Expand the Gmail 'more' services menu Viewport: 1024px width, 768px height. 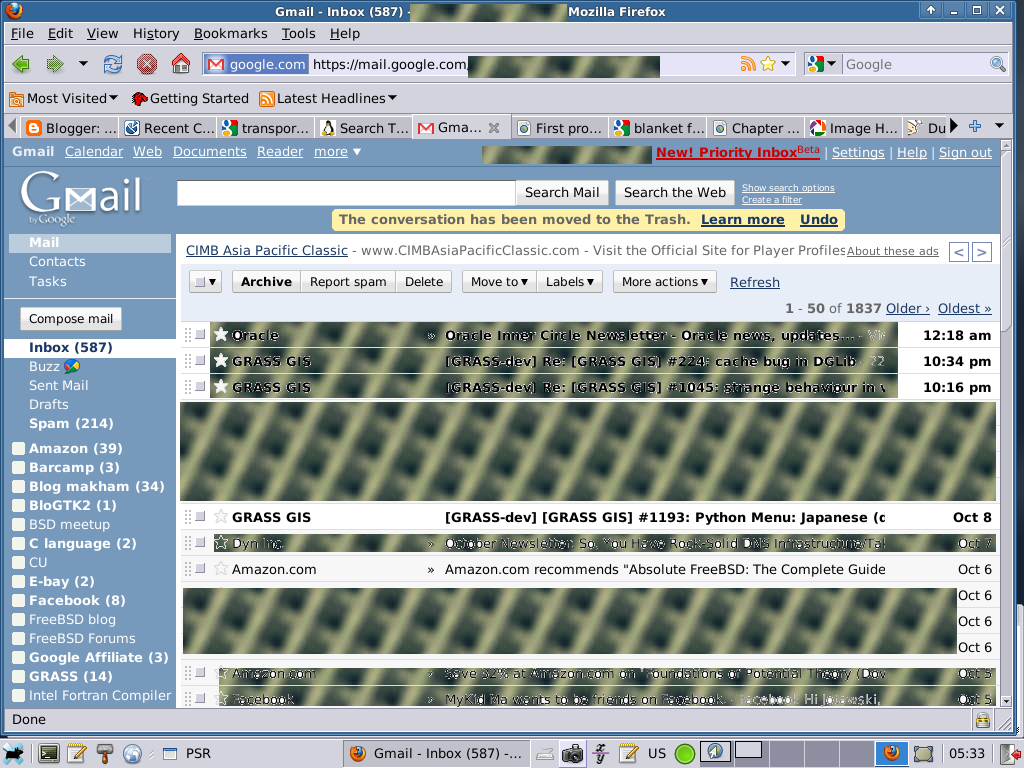[x=337, y=152]
